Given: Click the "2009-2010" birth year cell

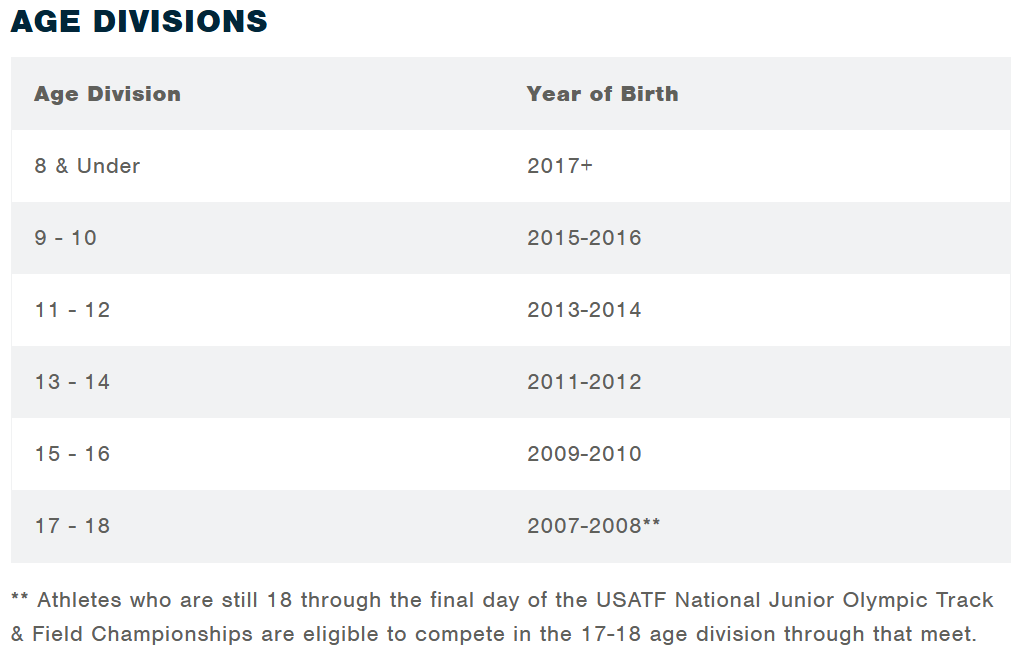Looking at the screenshot, I should coord(584,454).
